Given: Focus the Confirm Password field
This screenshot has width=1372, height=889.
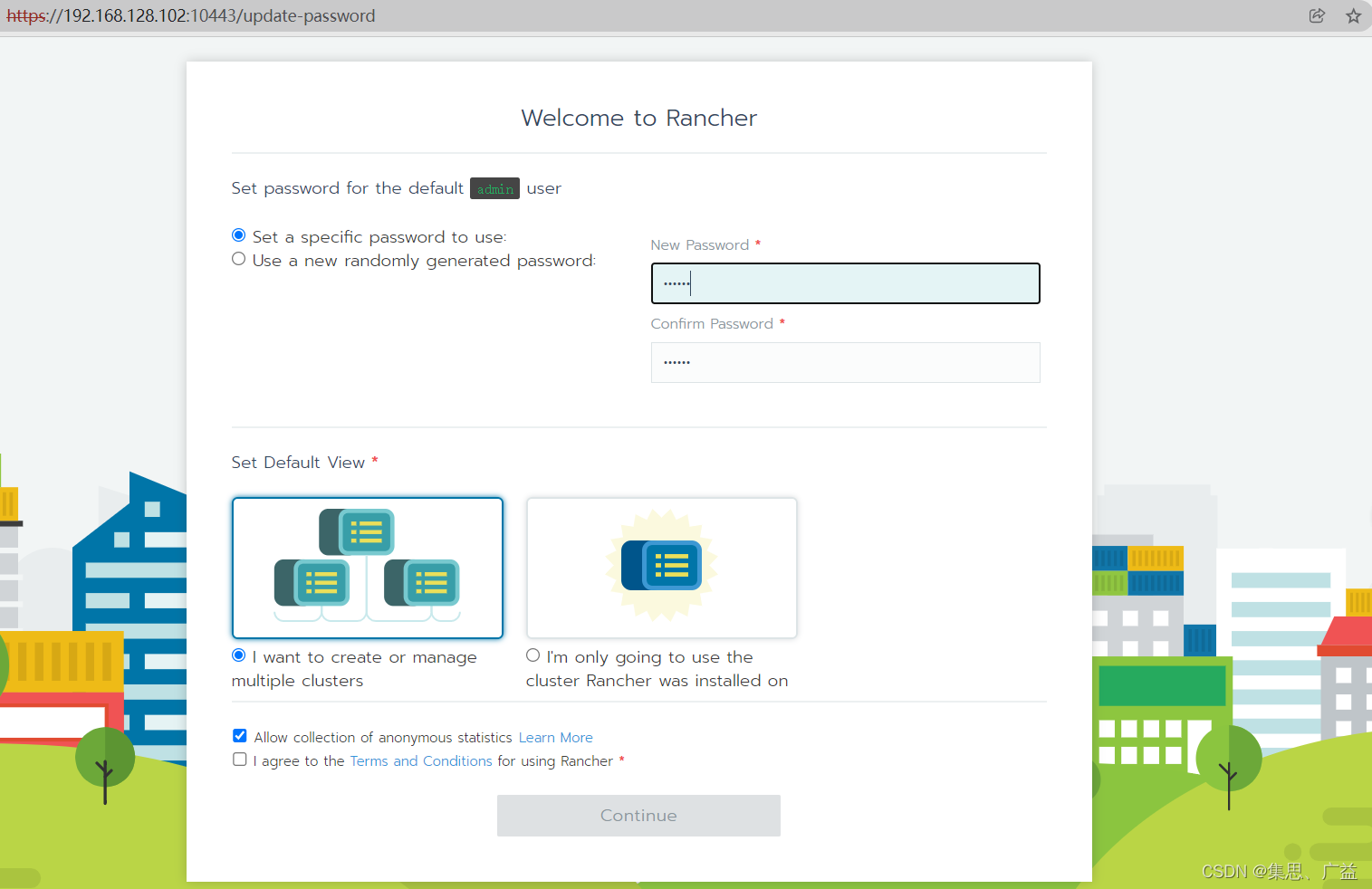Looking at the screenshot, I should pos(845,362).
